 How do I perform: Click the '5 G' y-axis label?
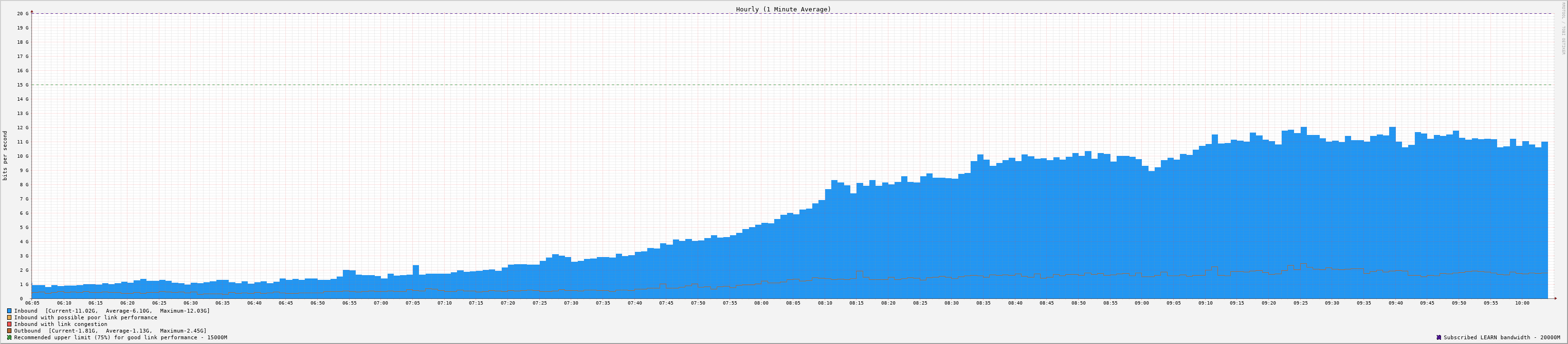(x=24, y=227)
